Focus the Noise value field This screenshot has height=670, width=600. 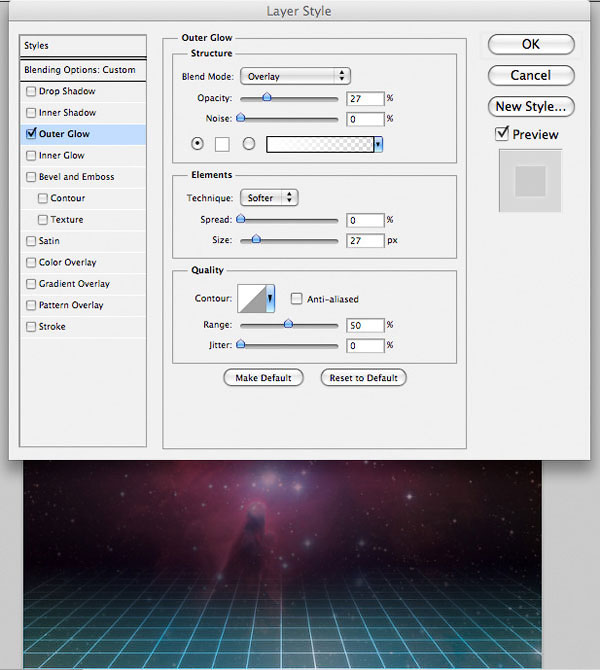click(x=365, y=119)
